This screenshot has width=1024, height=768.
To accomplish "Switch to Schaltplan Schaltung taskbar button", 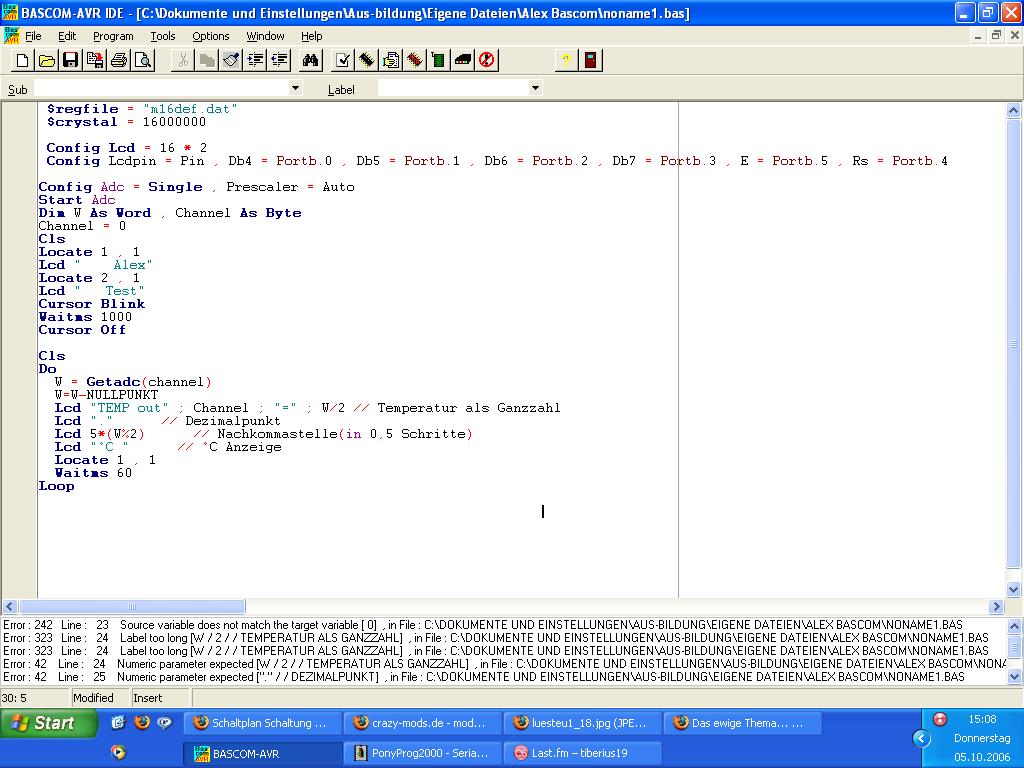I will tap(263, 723).
